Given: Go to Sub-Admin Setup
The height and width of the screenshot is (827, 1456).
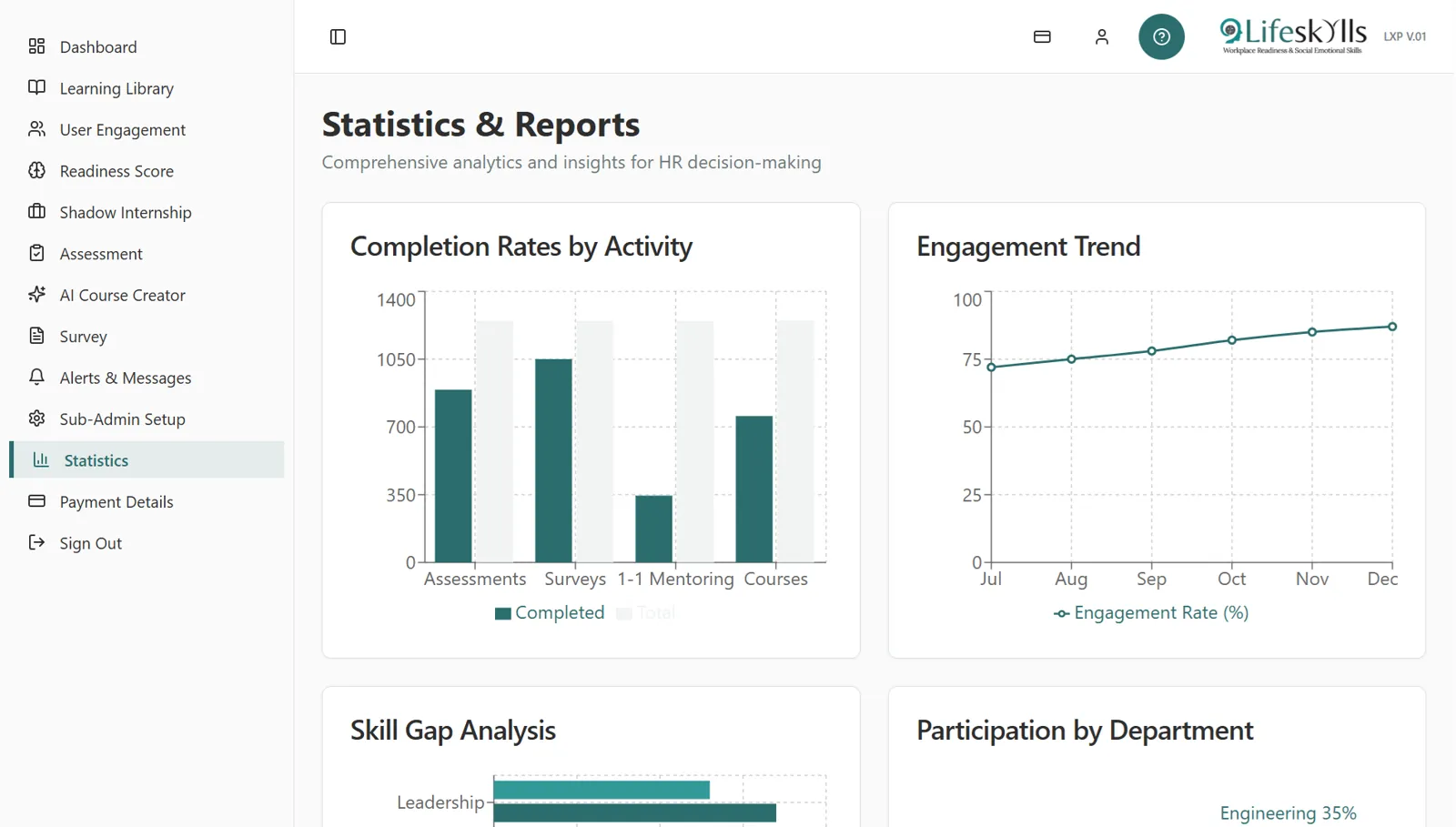Looking at the screenshot, I should pos(147,419).
